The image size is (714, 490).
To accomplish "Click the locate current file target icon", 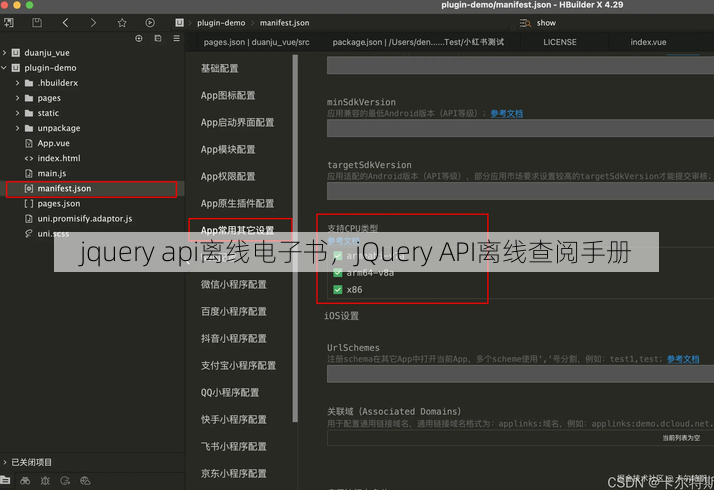I will [x=139, y=39].
